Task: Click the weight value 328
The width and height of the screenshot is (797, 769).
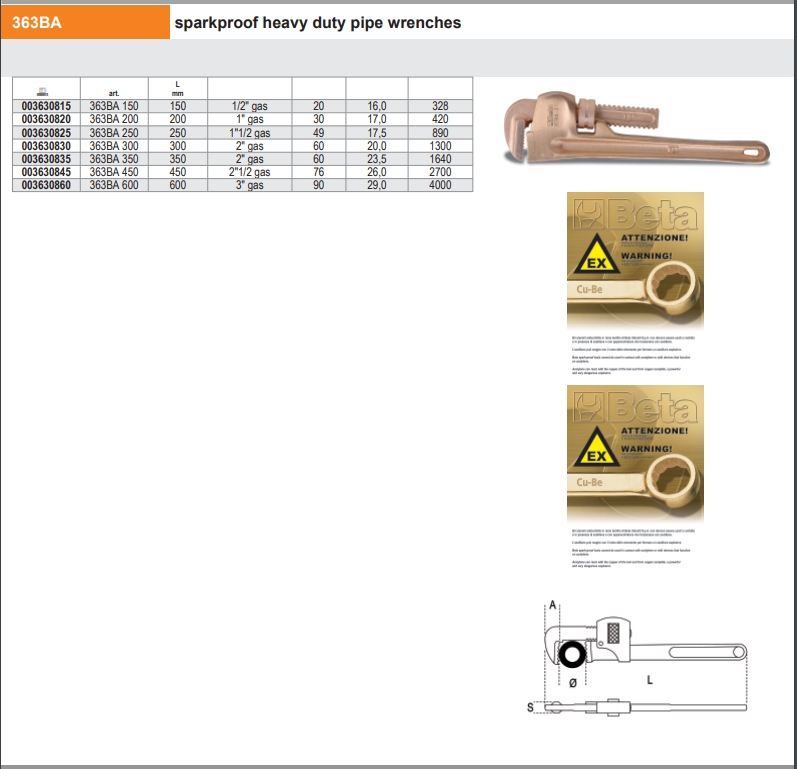Action: tap(440, 106)
